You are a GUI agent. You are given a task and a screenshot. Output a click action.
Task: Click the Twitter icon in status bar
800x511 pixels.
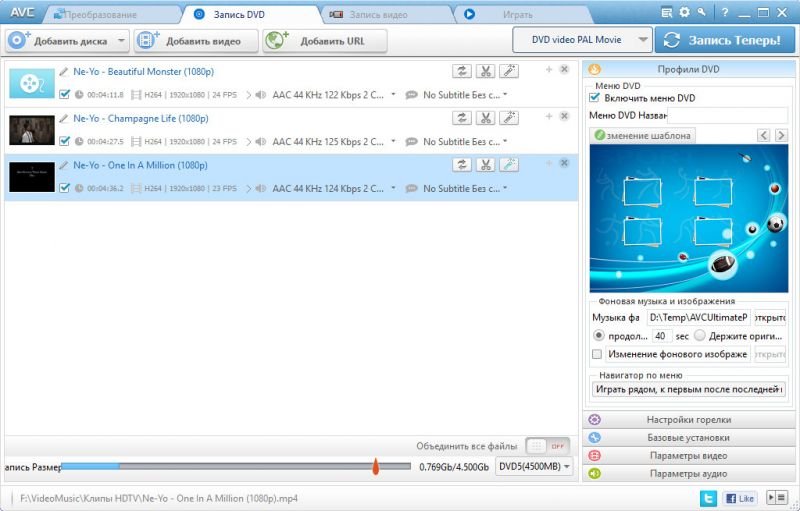click(708, 497)
